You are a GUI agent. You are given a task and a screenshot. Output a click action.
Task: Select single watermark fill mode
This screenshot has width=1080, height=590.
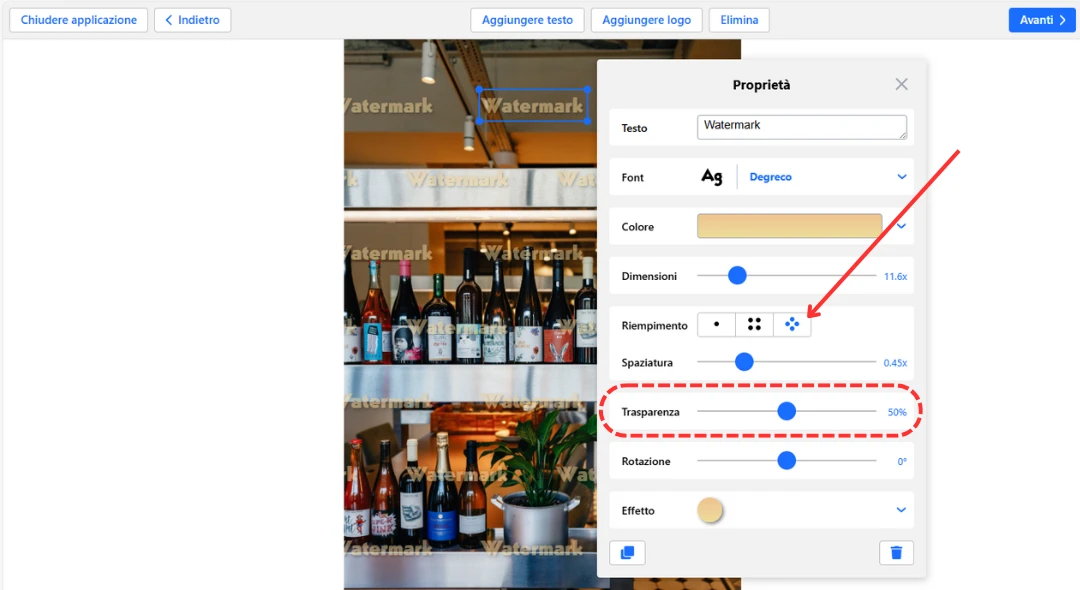716,325
